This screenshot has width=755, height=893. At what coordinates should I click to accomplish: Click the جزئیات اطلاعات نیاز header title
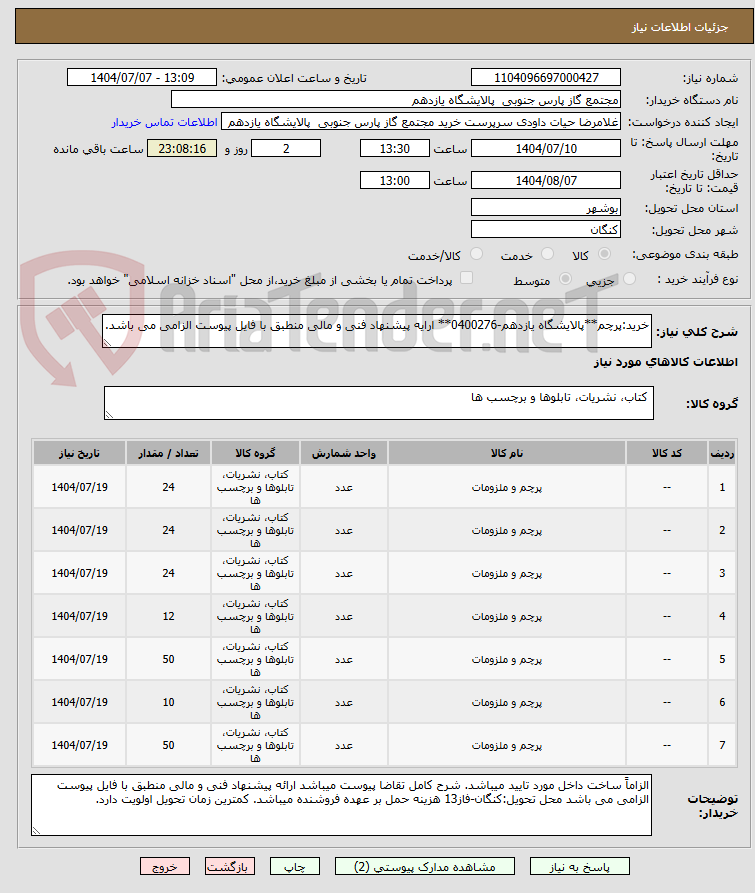(680, 27)
